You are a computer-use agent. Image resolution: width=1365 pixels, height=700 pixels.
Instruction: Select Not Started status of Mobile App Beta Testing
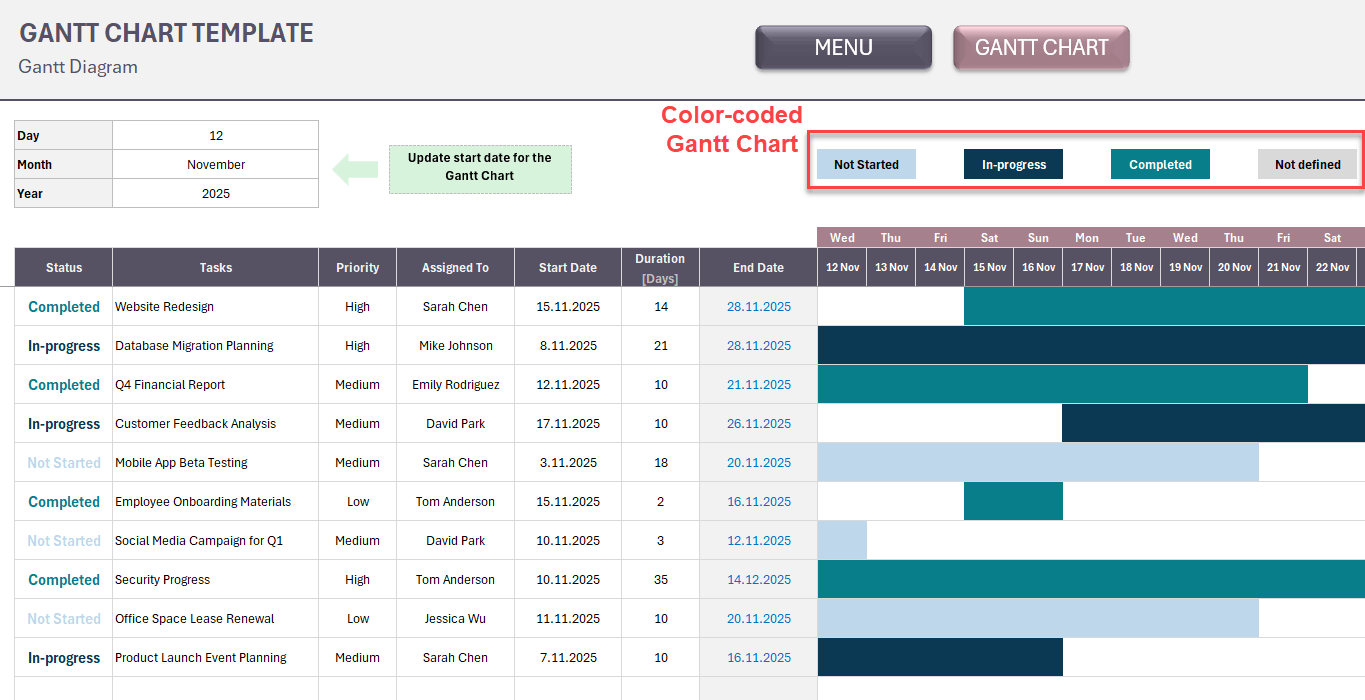tap(64, 463)
